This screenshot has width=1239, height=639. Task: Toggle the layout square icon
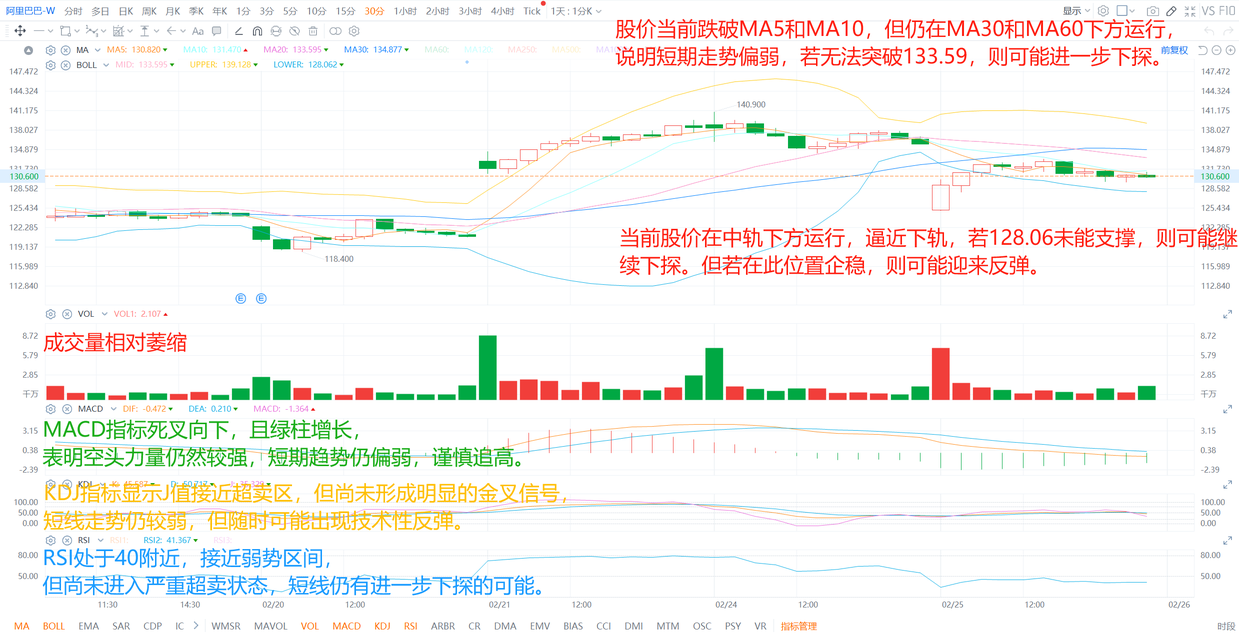pyautogui.click(x=1122, y=11)
